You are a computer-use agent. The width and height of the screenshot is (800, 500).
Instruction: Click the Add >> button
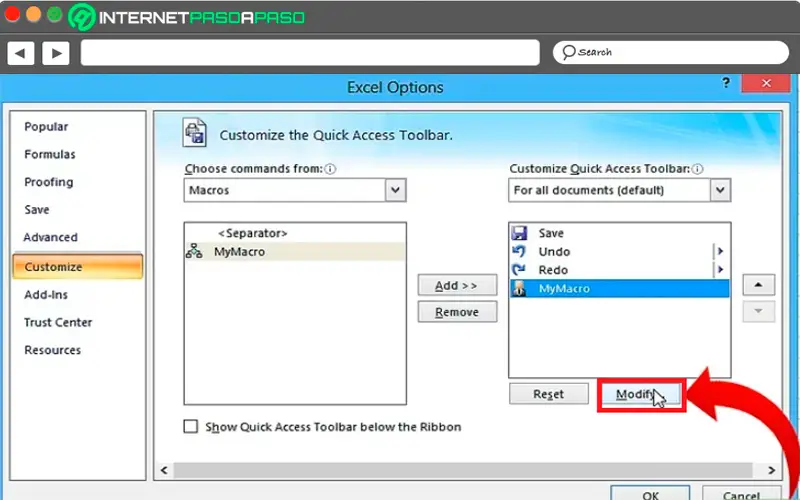point(457,285)
